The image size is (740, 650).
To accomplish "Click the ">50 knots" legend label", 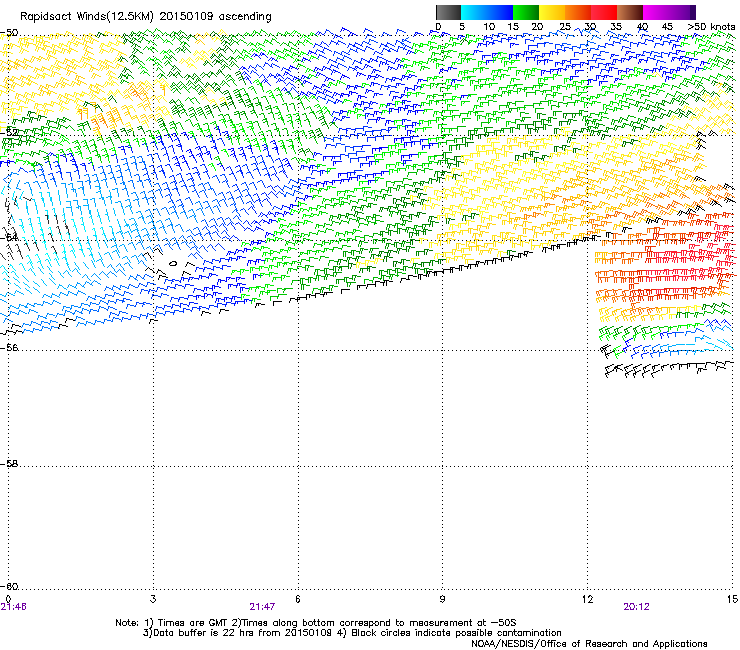I will 711,27.
